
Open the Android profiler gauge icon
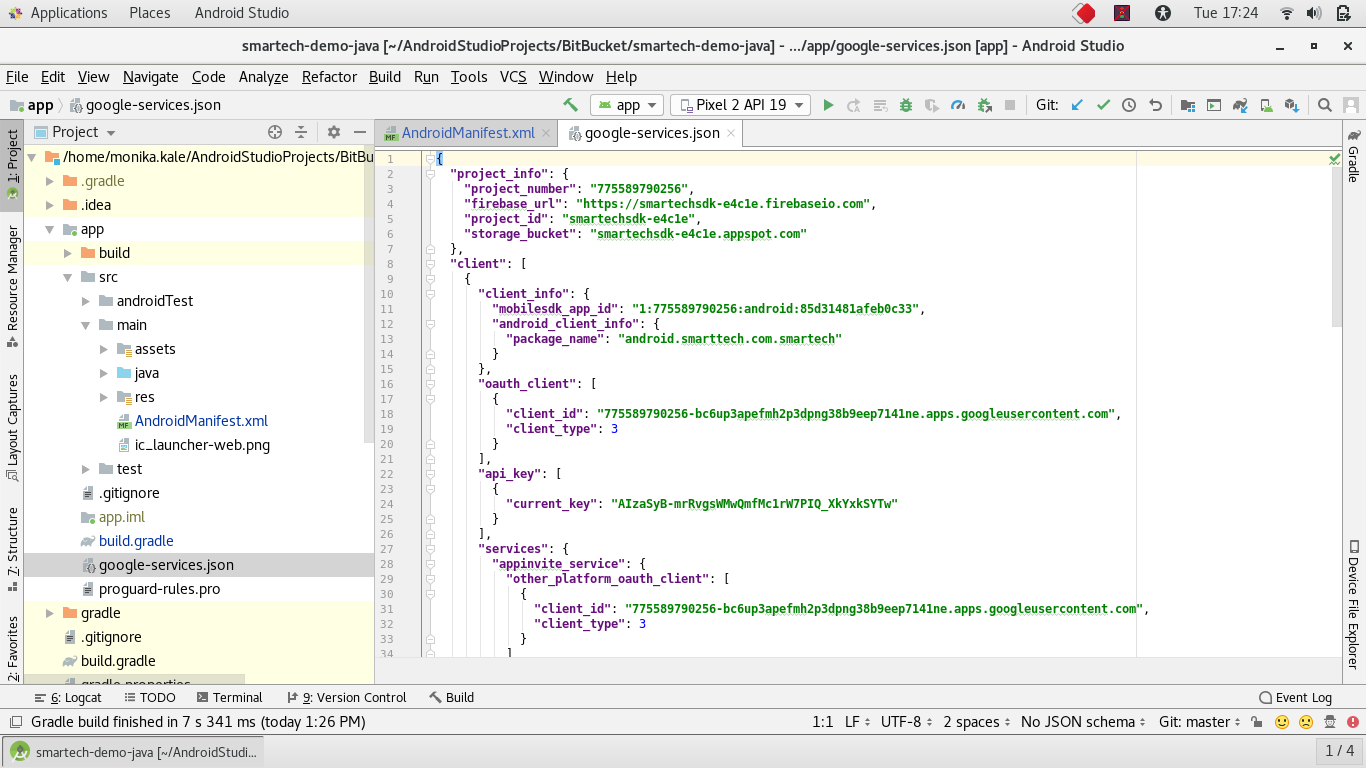pyautogui.click(x=958, y=104)
